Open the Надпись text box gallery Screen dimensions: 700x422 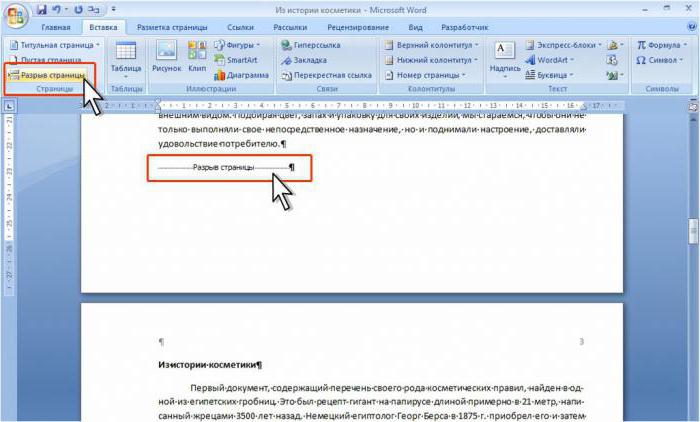click(505, 59)
